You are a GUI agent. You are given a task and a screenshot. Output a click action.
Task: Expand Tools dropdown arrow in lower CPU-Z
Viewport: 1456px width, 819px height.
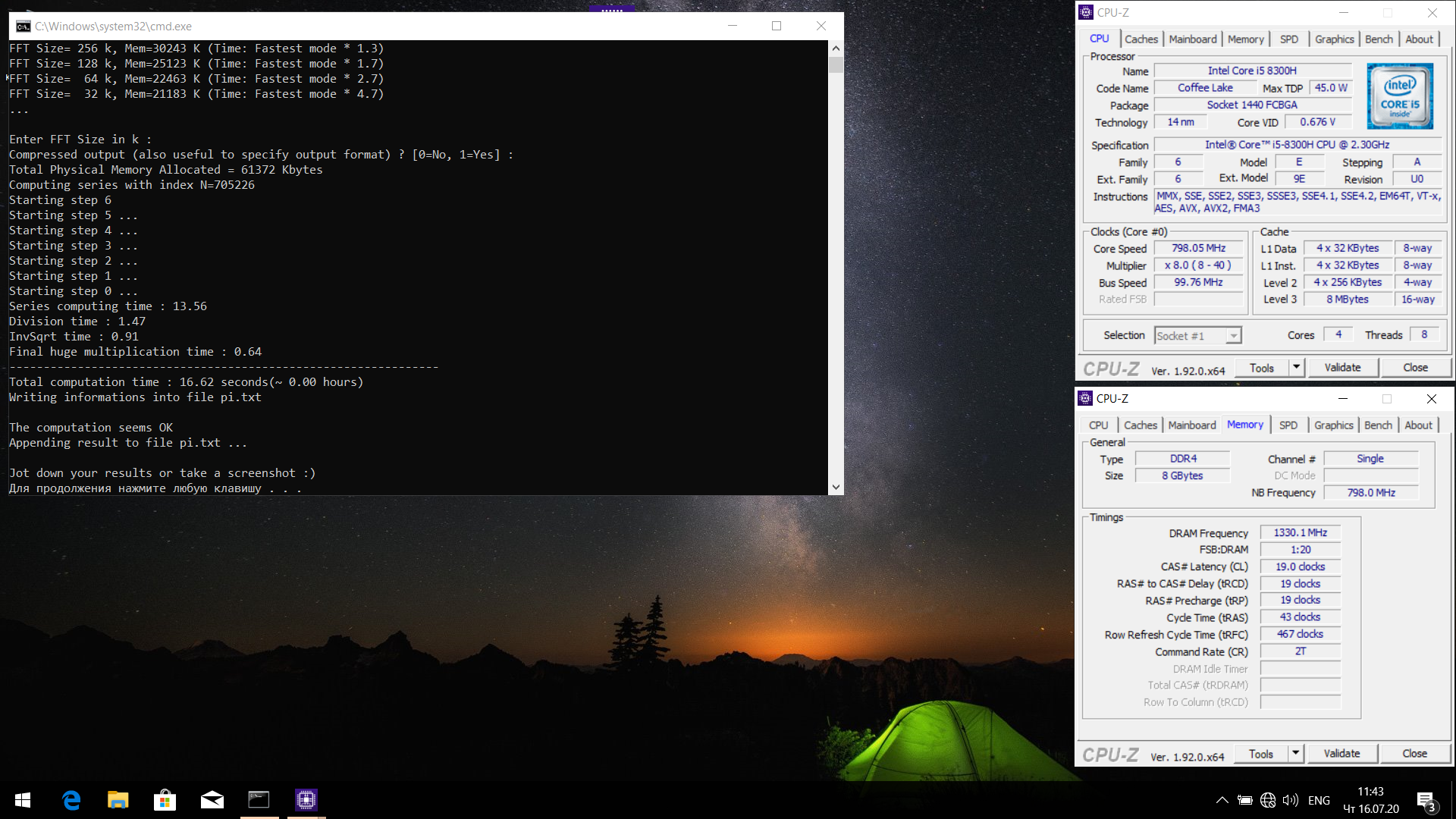pyautogui.click(x=1295, y=754)
